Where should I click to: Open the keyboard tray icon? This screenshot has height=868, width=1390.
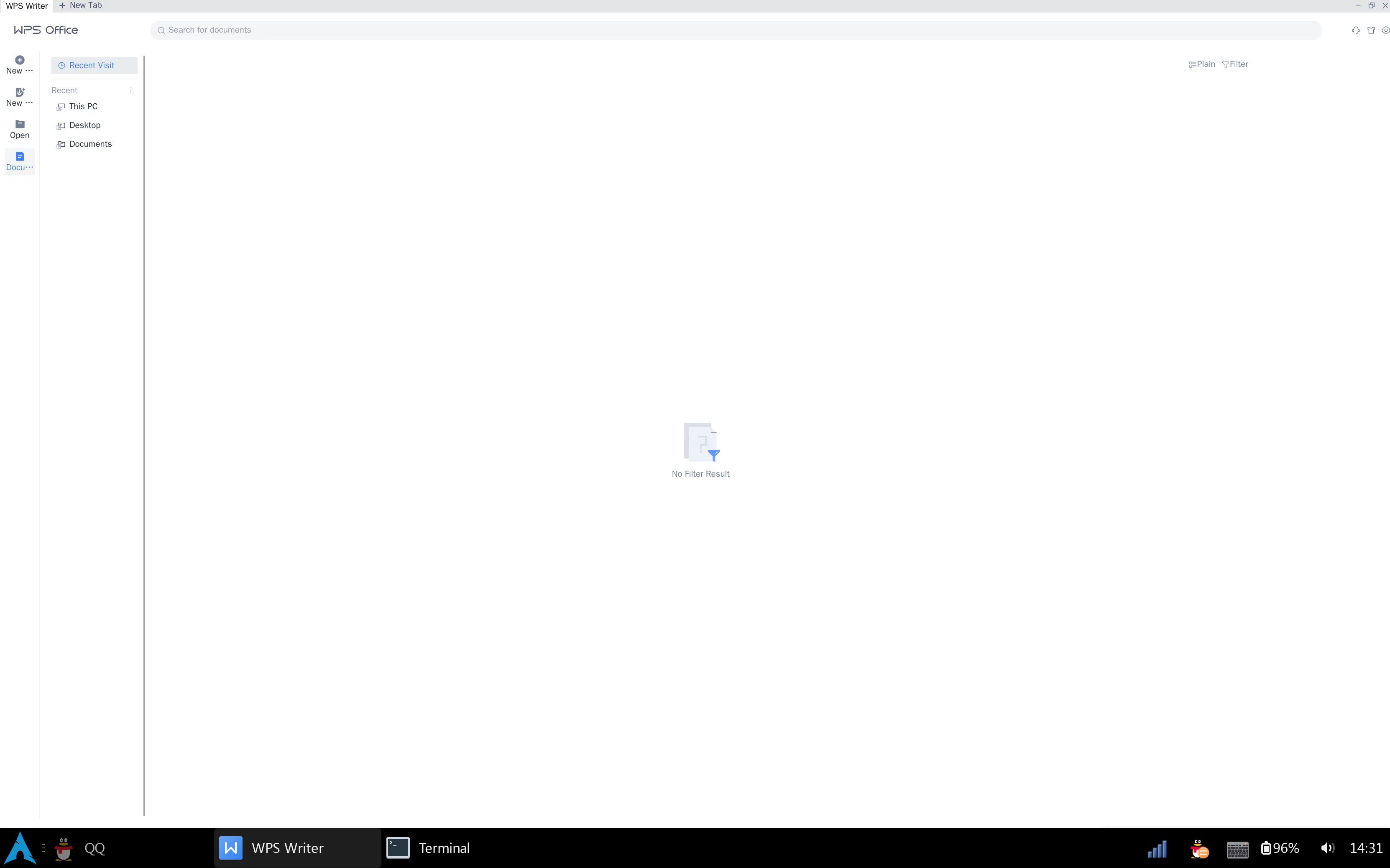point(1237,849)
